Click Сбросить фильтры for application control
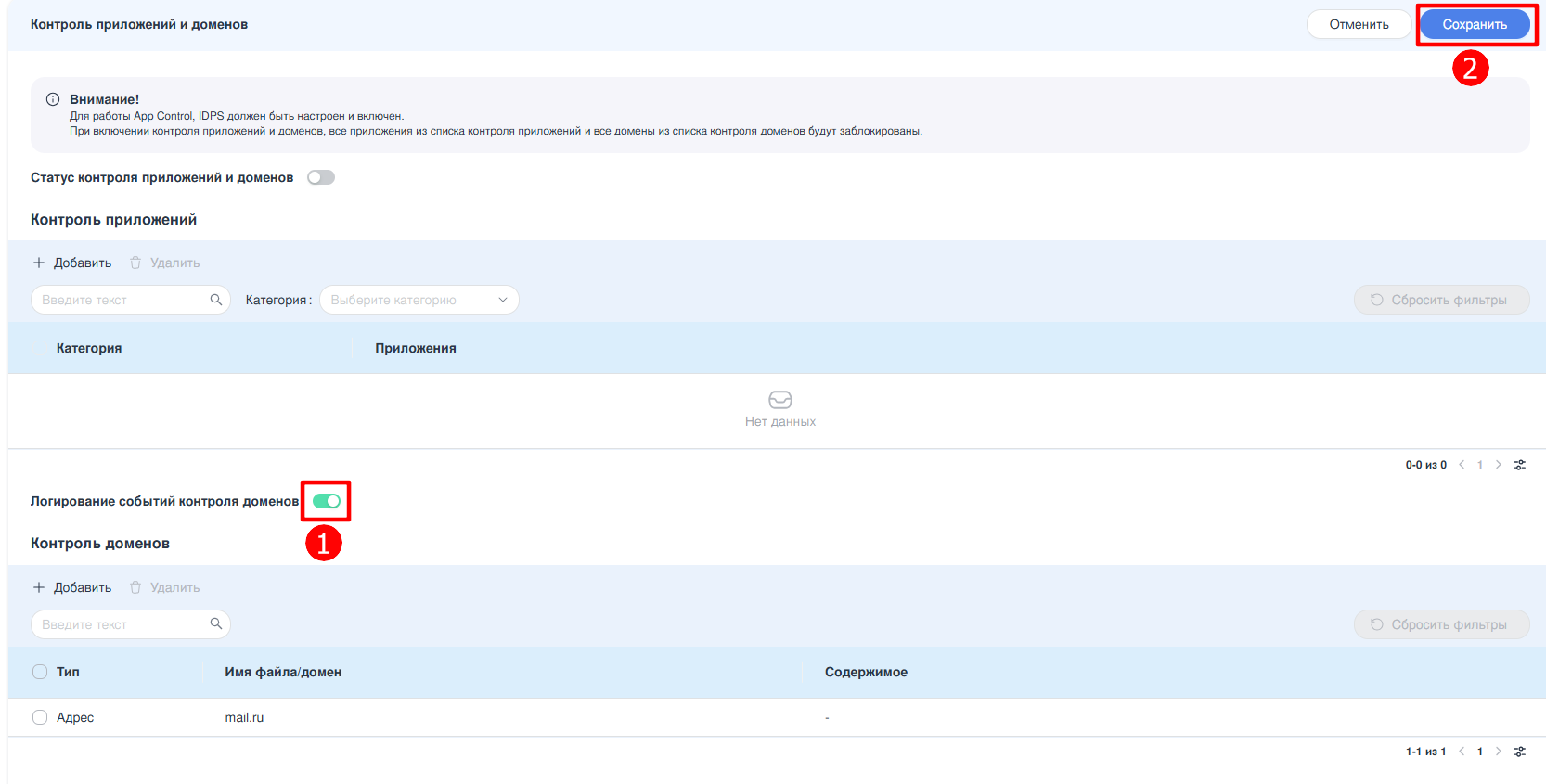This screenshot has height=784, width=1546. click(1440, 300)
